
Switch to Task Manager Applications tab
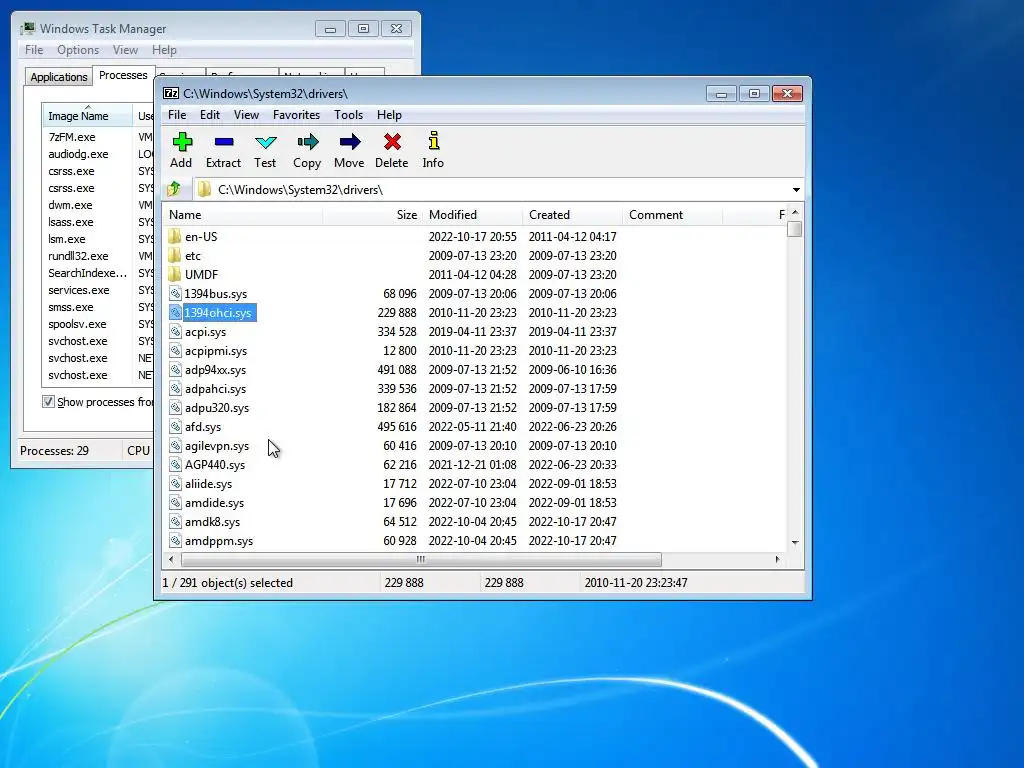point(59,76)
